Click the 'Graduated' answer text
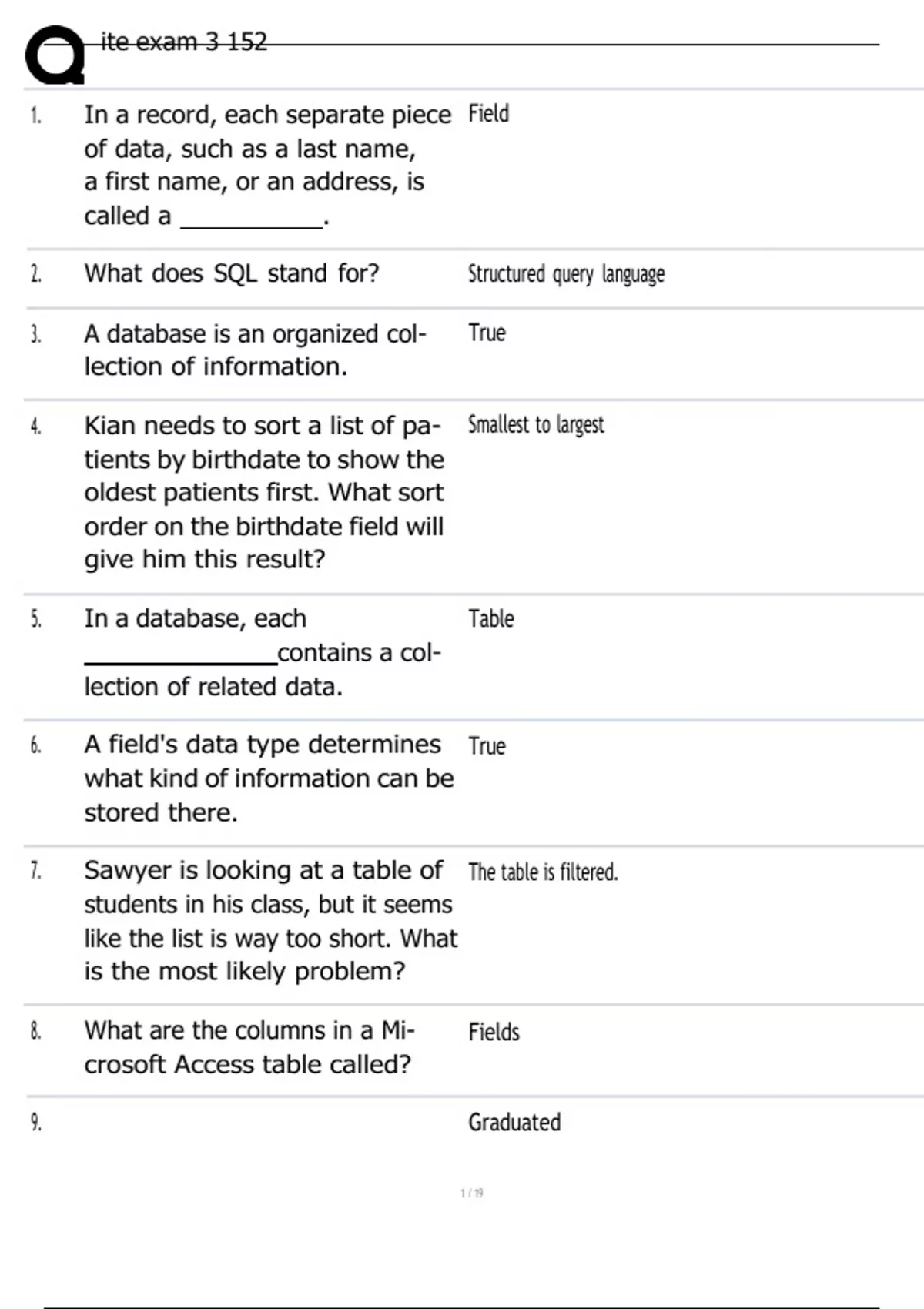Image resolution: width=924 pixels, height=1309 pixels. pos(514,1123)
